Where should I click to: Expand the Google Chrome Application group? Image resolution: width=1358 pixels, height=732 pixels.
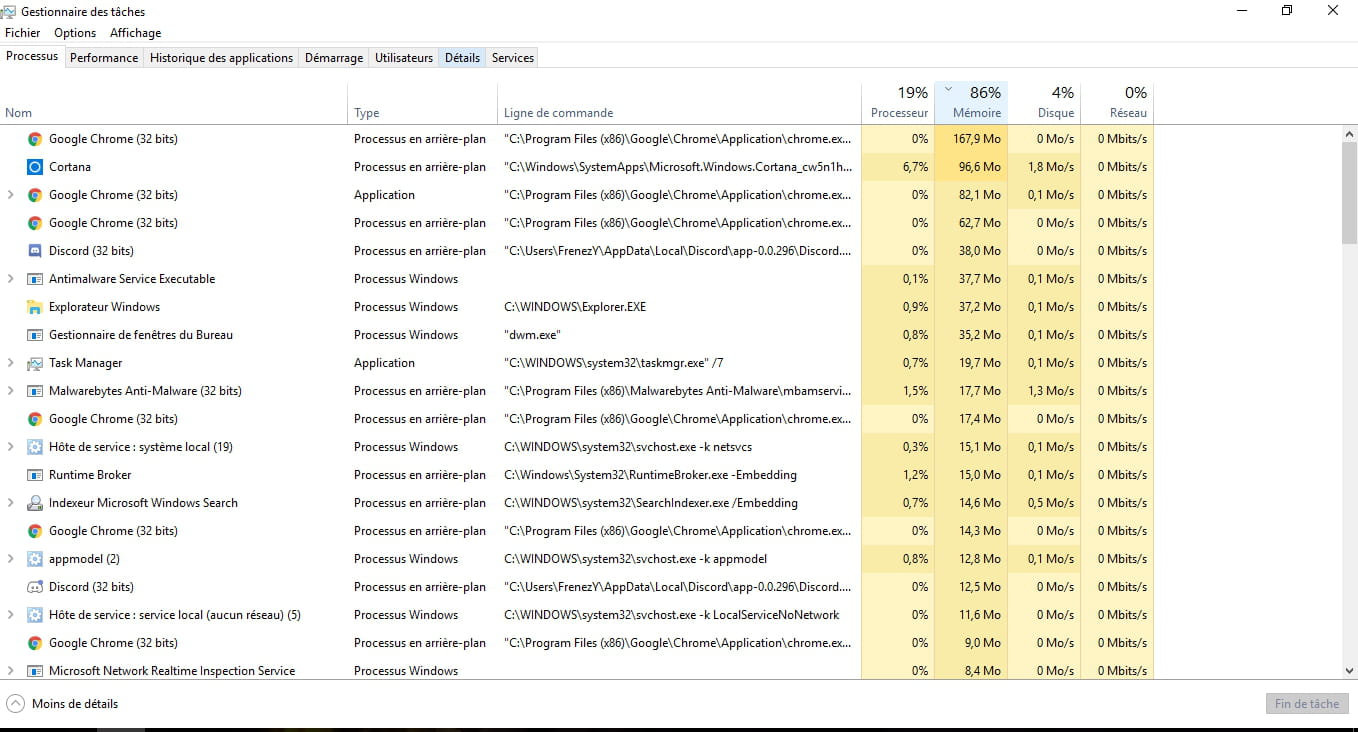click(x=11, y=195)
